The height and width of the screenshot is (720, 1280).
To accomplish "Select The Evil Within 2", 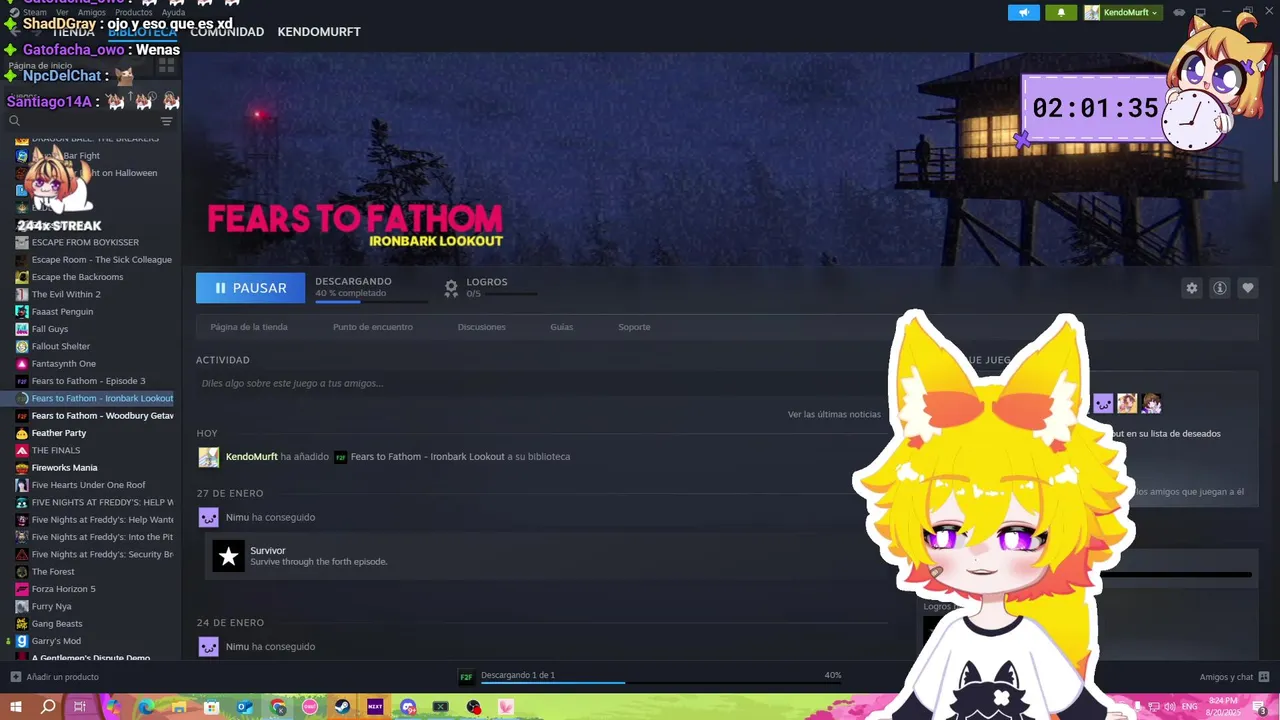I will tap(66, 294).
